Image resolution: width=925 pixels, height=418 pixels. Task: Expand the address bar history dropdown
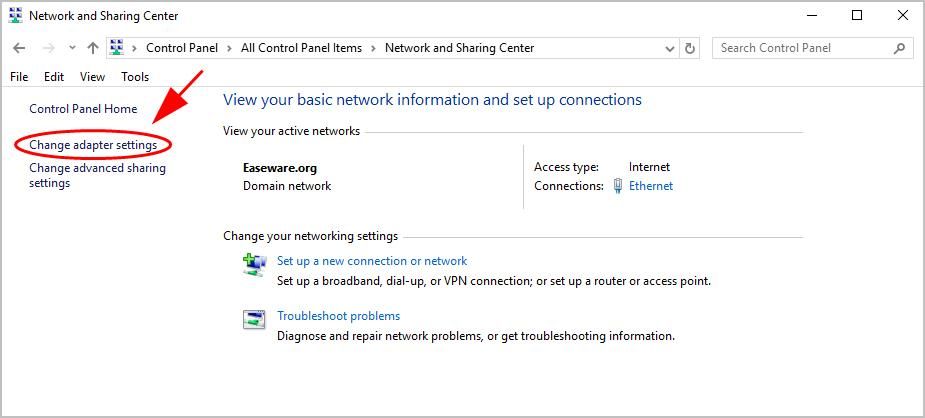pos(670,48)
